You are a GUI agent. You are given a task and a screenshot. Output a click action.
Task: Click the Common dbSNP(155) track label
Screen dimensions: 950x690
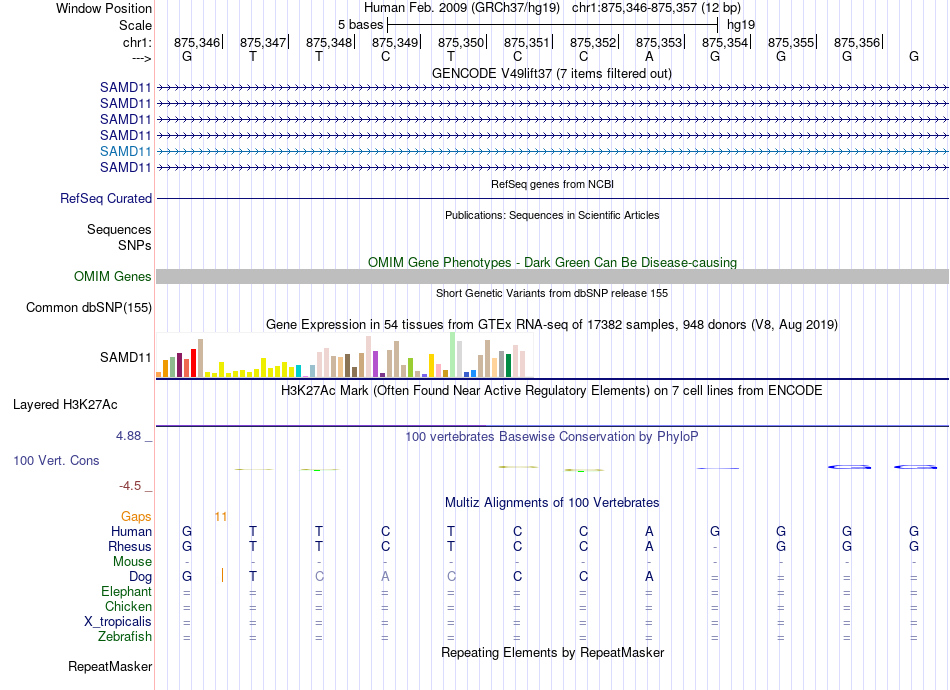(88, 308)
